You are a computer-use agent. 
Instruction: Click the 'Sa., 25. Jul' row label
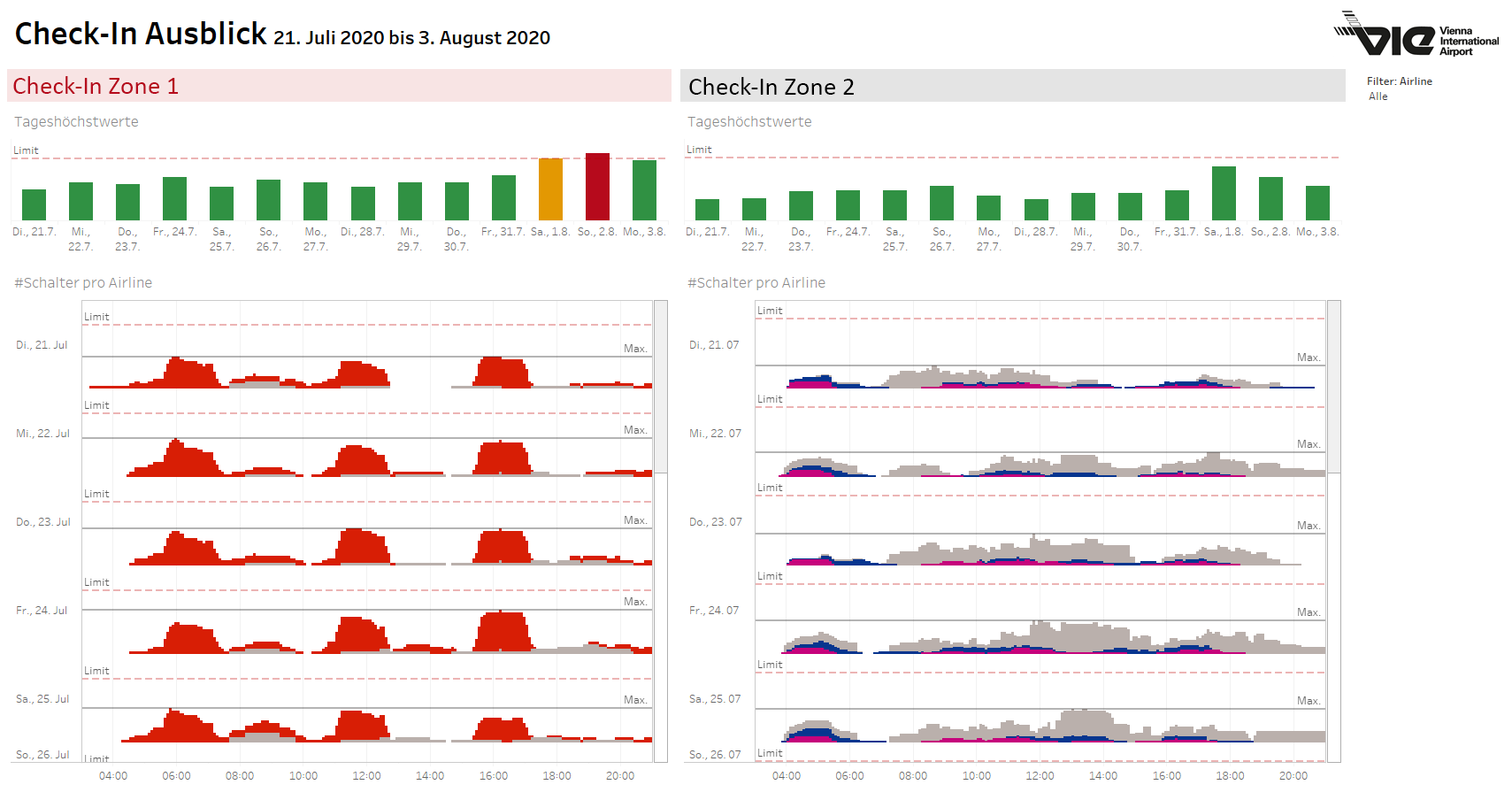(x=42, y=699)
